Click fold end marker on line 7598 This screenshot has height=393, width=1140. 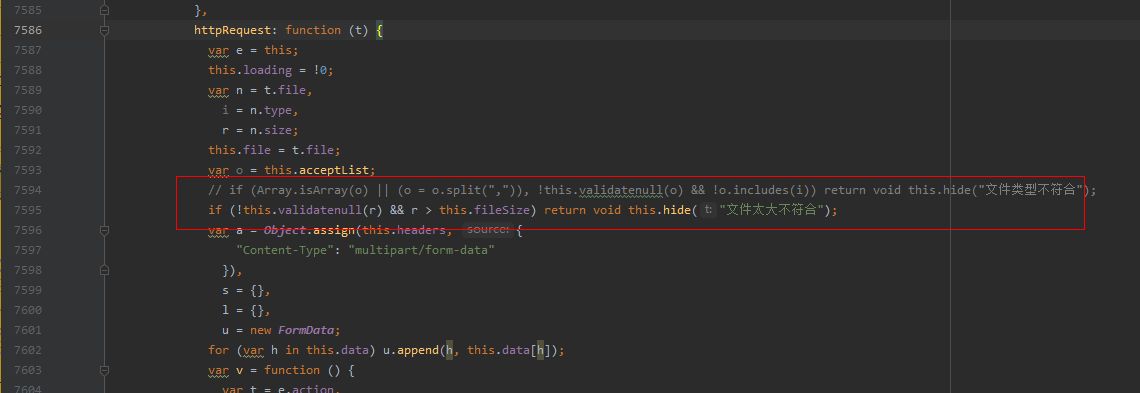[x=105, y=270]
